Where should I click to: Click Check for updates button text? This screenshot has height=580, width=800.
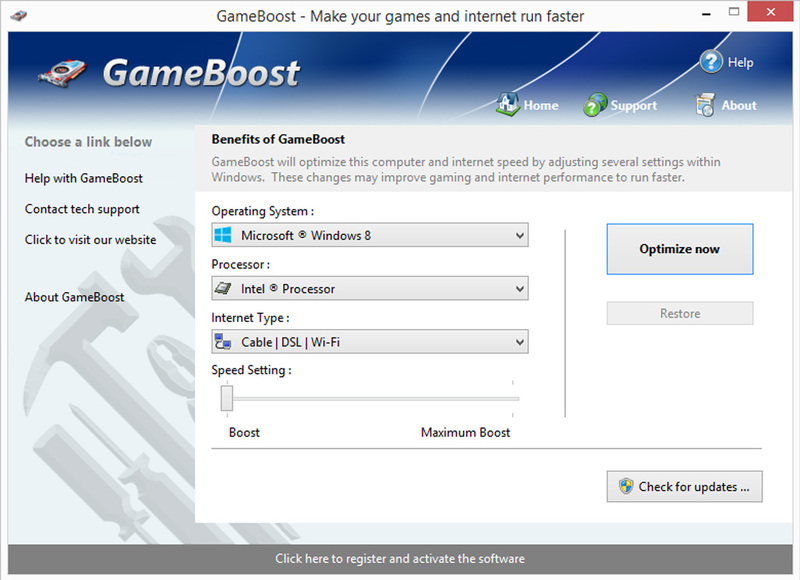(694, 487)
